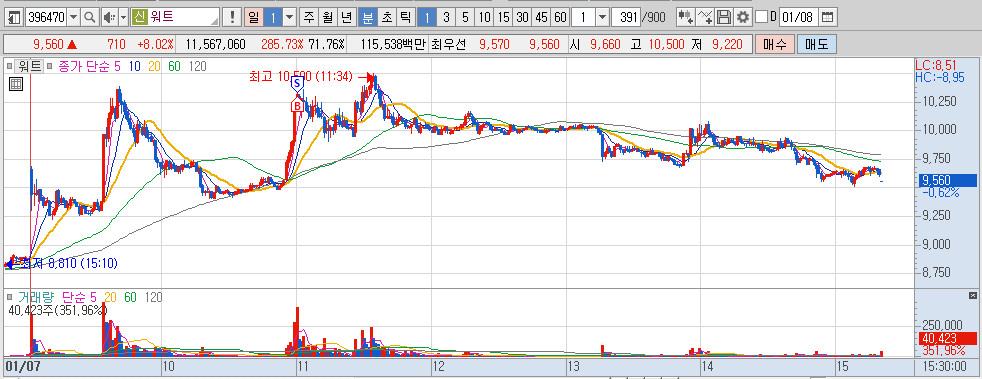
Task: Click the candle count field 391
Action: [626, 18]
